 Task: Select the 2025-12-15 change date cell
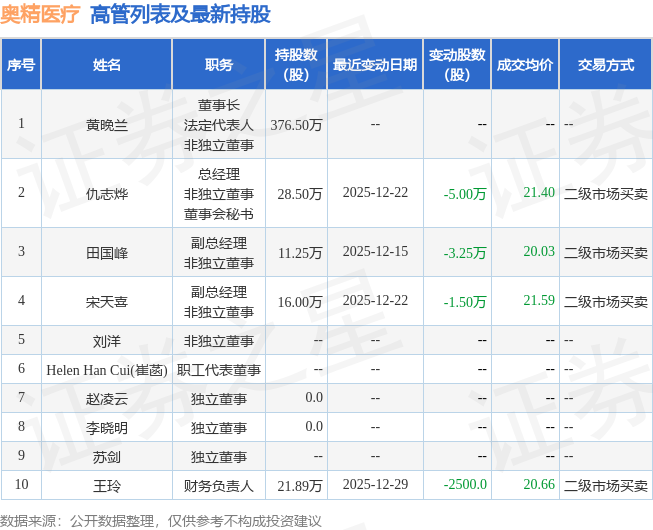click(375, 252)
